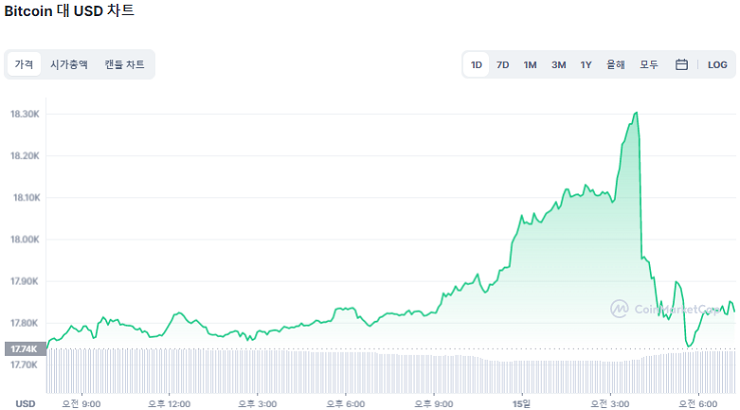Image resolution: width=740 pixels, height=410 pixels.
Task: Select the 1D time range
Action: (x=476, y=65)
